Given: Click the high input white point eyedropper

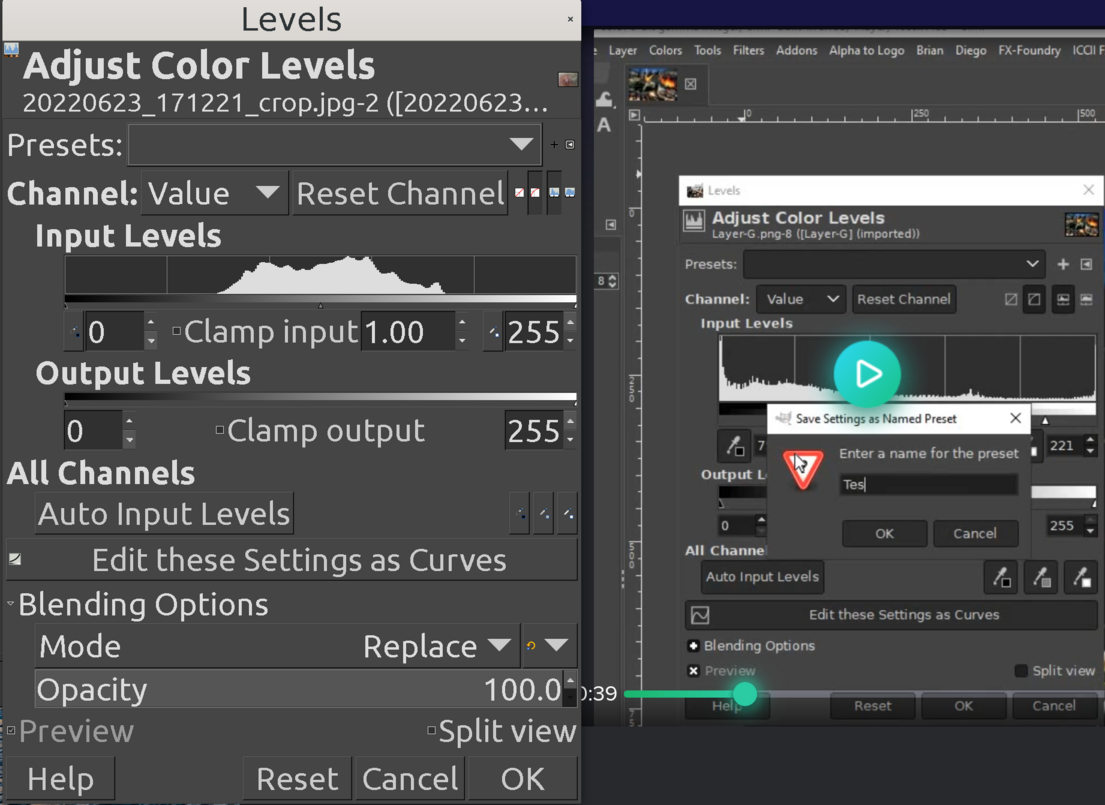Looking at the screenshot, I should 493,332.
